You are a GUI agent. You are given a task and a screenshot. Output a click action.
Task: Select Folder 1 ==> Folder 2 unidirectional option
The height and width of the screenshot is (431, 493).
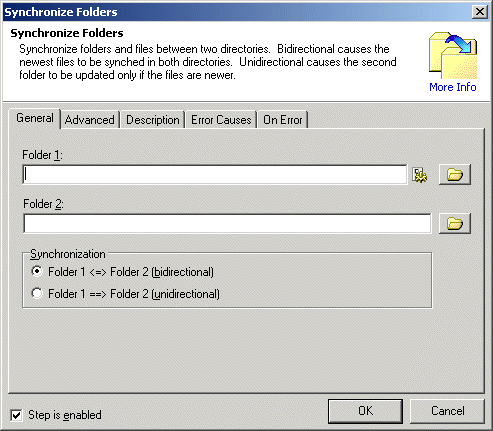pos(37,293)
